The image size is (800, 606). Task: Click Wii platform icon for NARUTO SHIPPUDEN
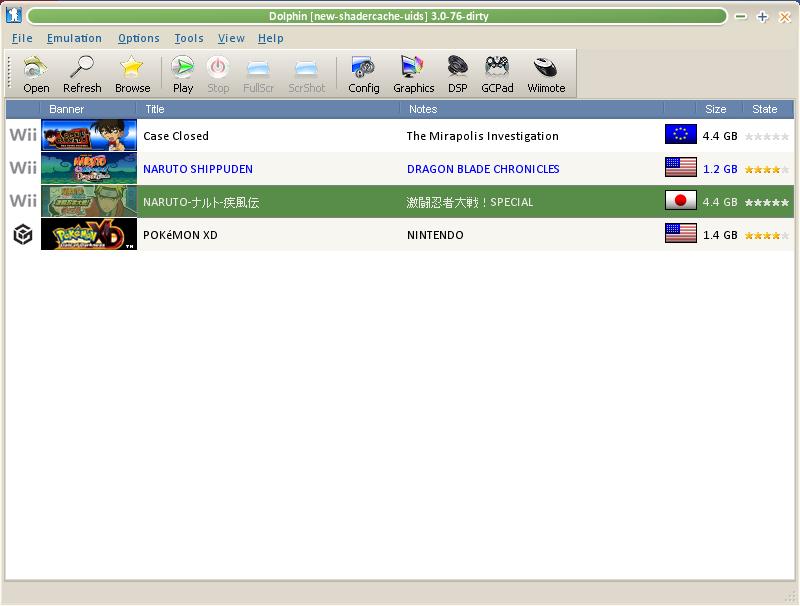tap(23, 168)
